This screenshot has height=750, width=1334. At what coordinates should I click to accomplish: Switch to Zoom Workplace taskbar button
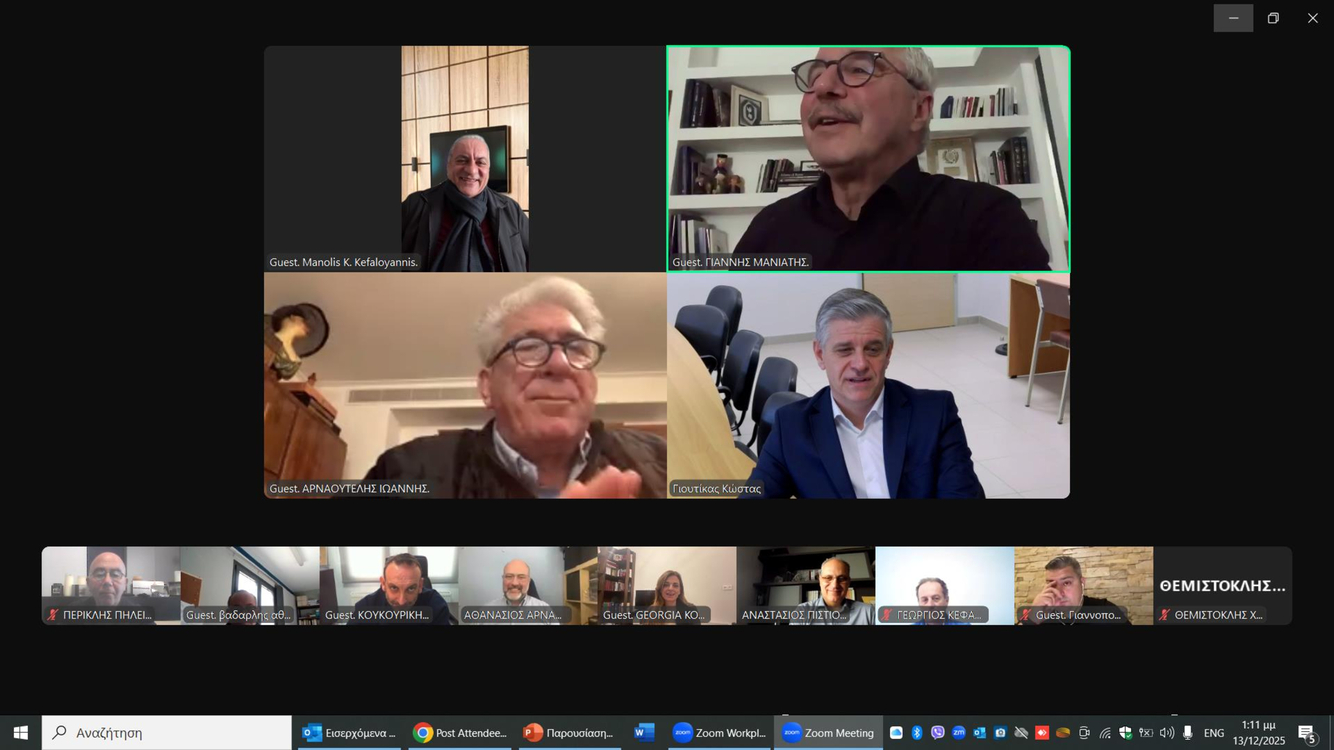pyautogui.click(x=719, y=733)
